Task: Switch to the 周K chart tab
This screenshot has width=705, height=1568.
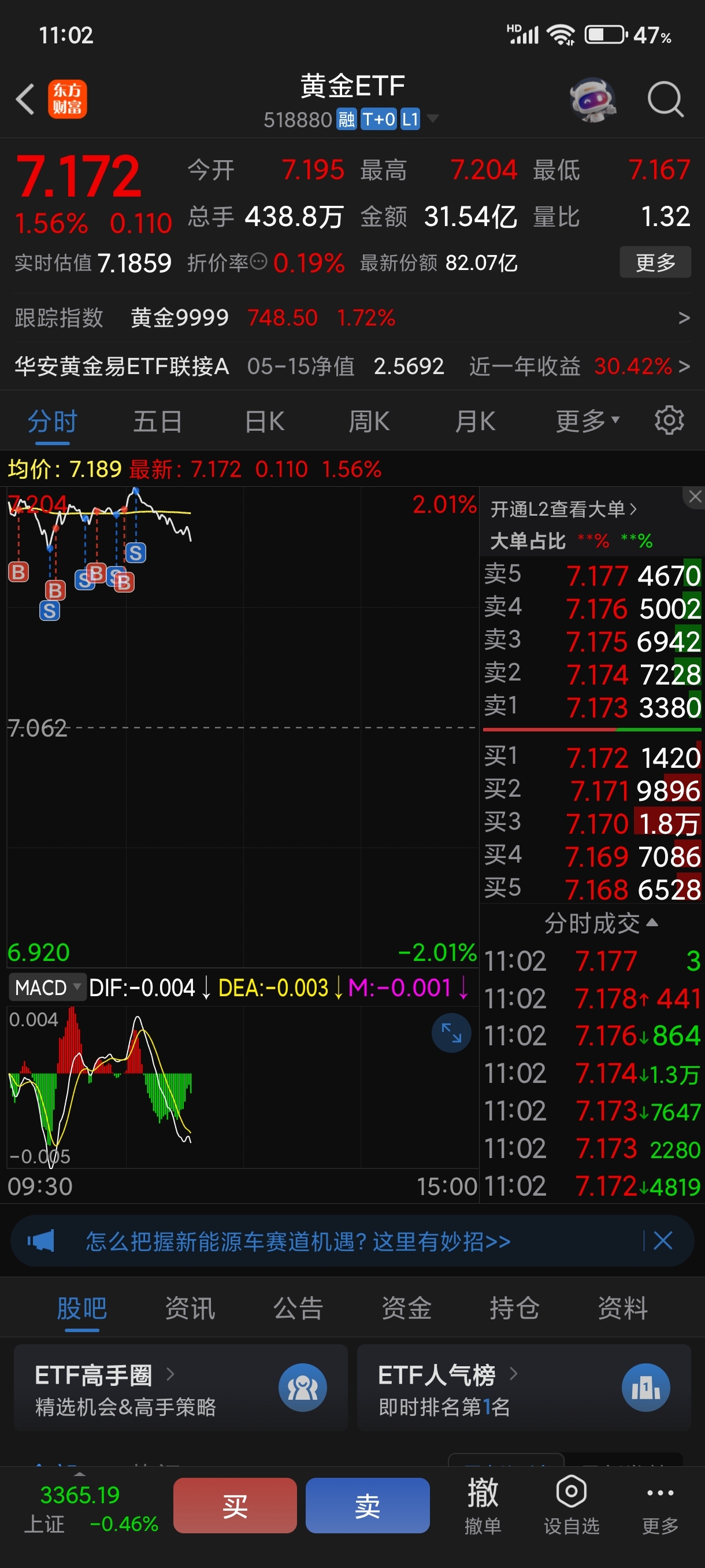Action: click(369, 421)
